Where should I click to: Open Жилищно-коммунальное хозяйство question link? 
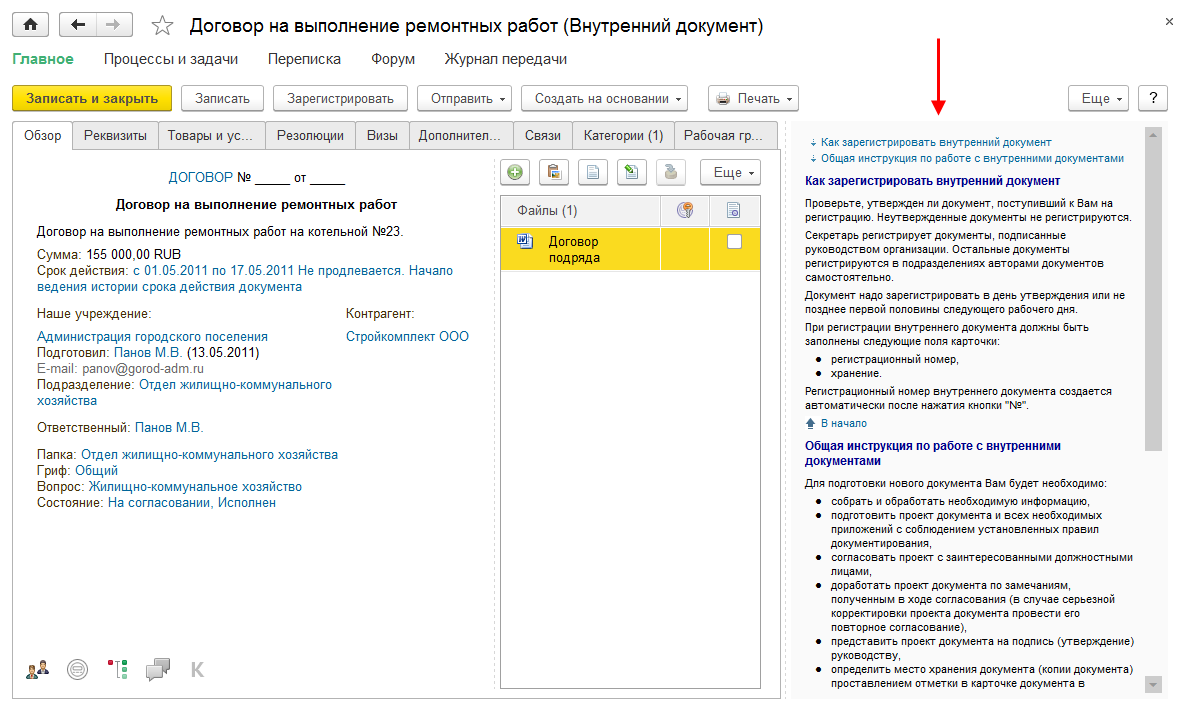pyautogui.click(x=195, y=487)
